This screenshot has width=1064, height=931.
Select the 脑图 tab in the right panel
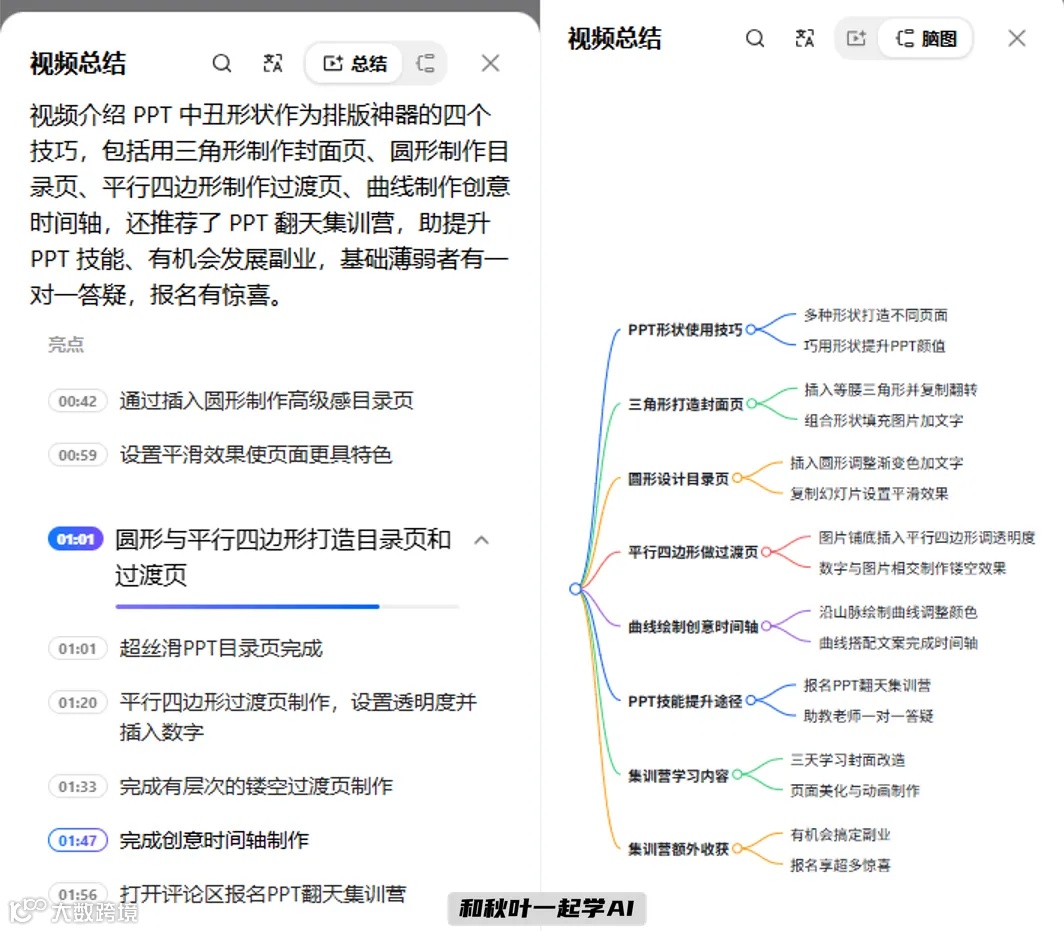(926, 38)
